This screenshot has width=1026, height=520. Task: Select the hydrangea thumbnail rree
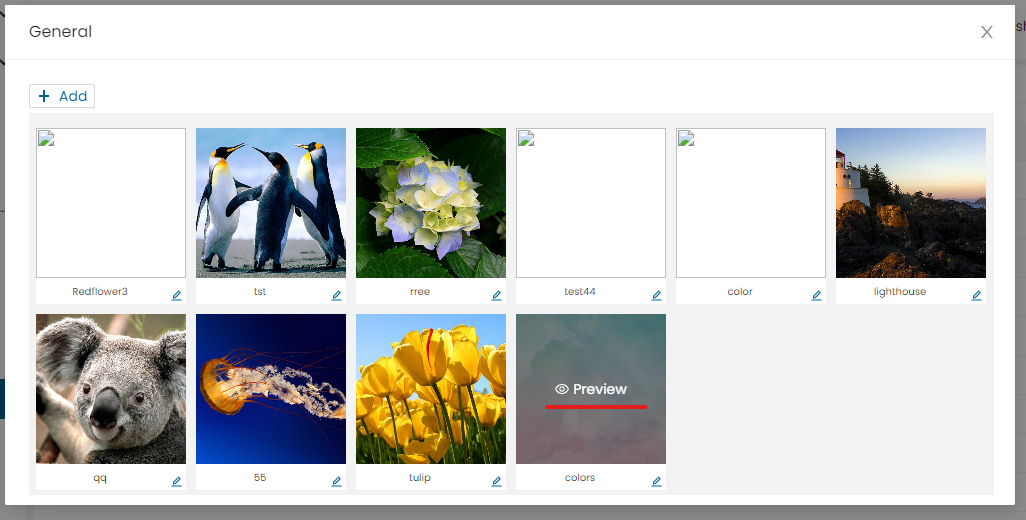[431, 203]
